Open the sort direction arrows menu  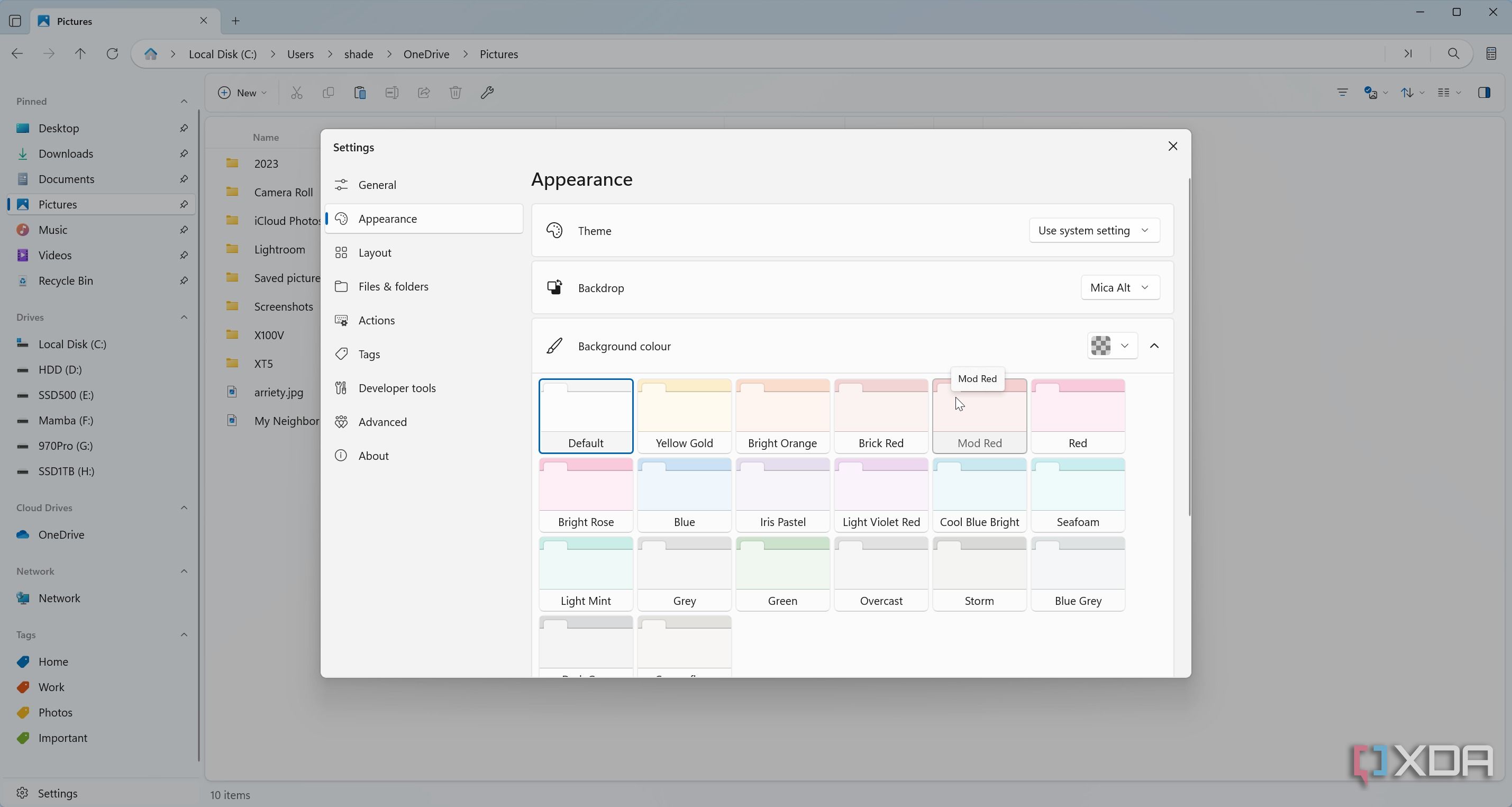(x=1411, y=93)
